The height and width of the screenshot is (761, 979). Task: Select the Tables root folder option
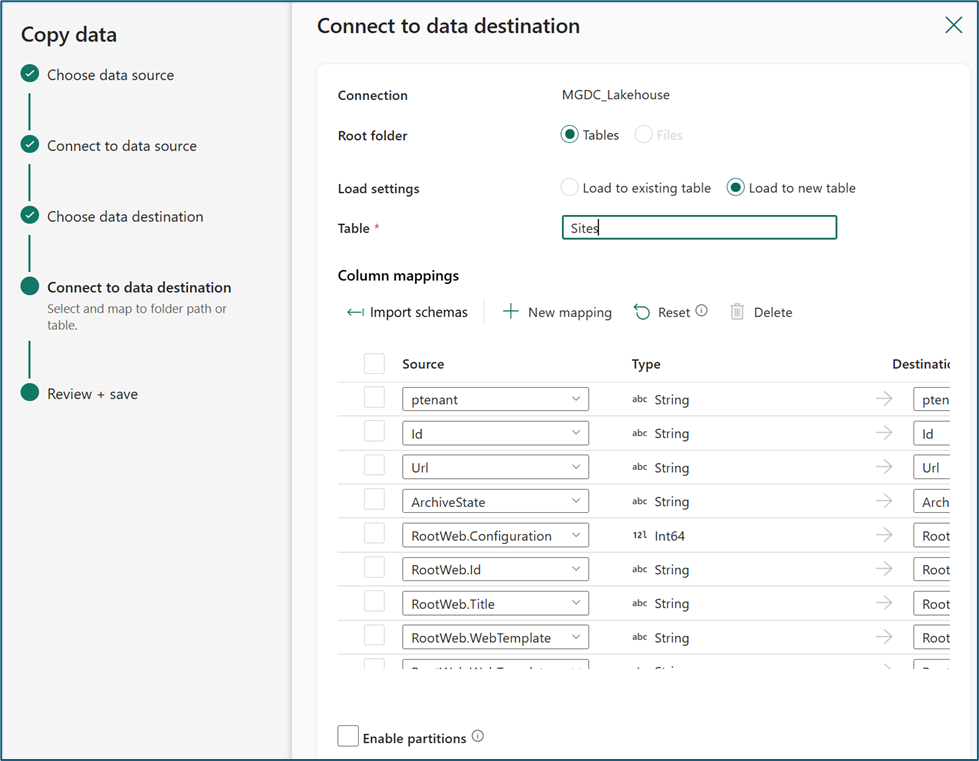(x=569, y=134)
